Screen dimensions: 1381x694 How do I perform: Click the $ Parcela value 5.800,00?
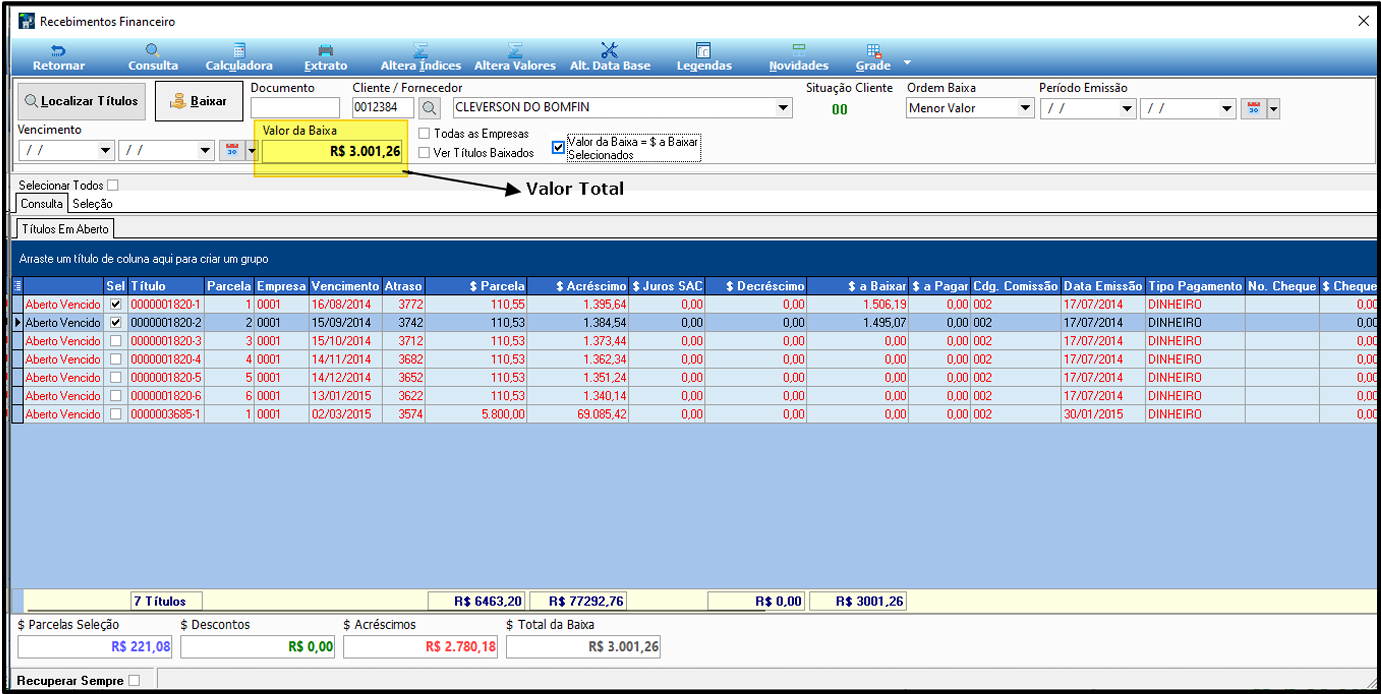pyautogui.click(x=476, y=414)
